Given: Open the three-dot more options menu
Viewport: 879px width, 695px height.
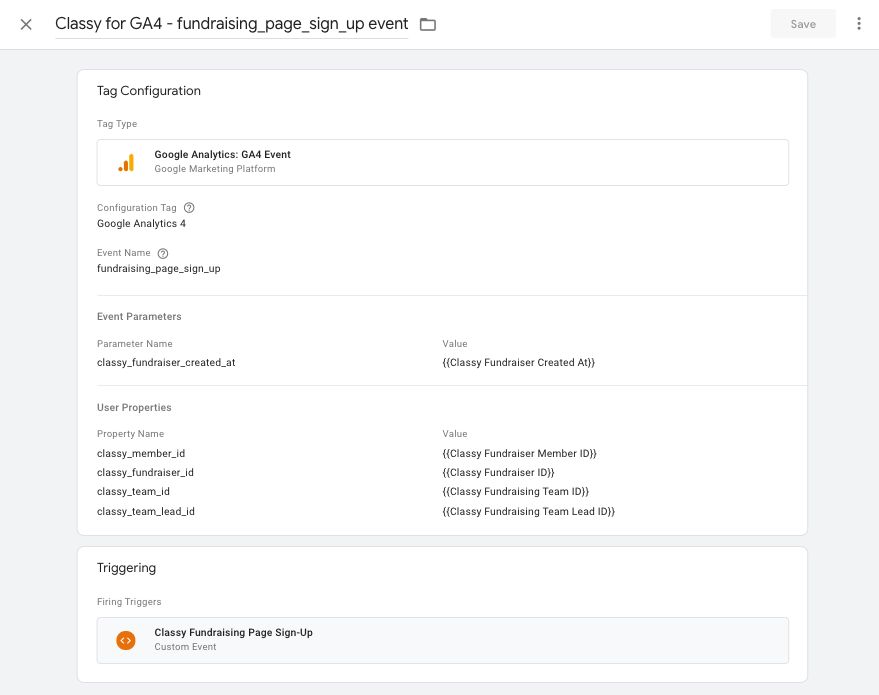Looking at the screenshot, I should click(x=859, y=24).
